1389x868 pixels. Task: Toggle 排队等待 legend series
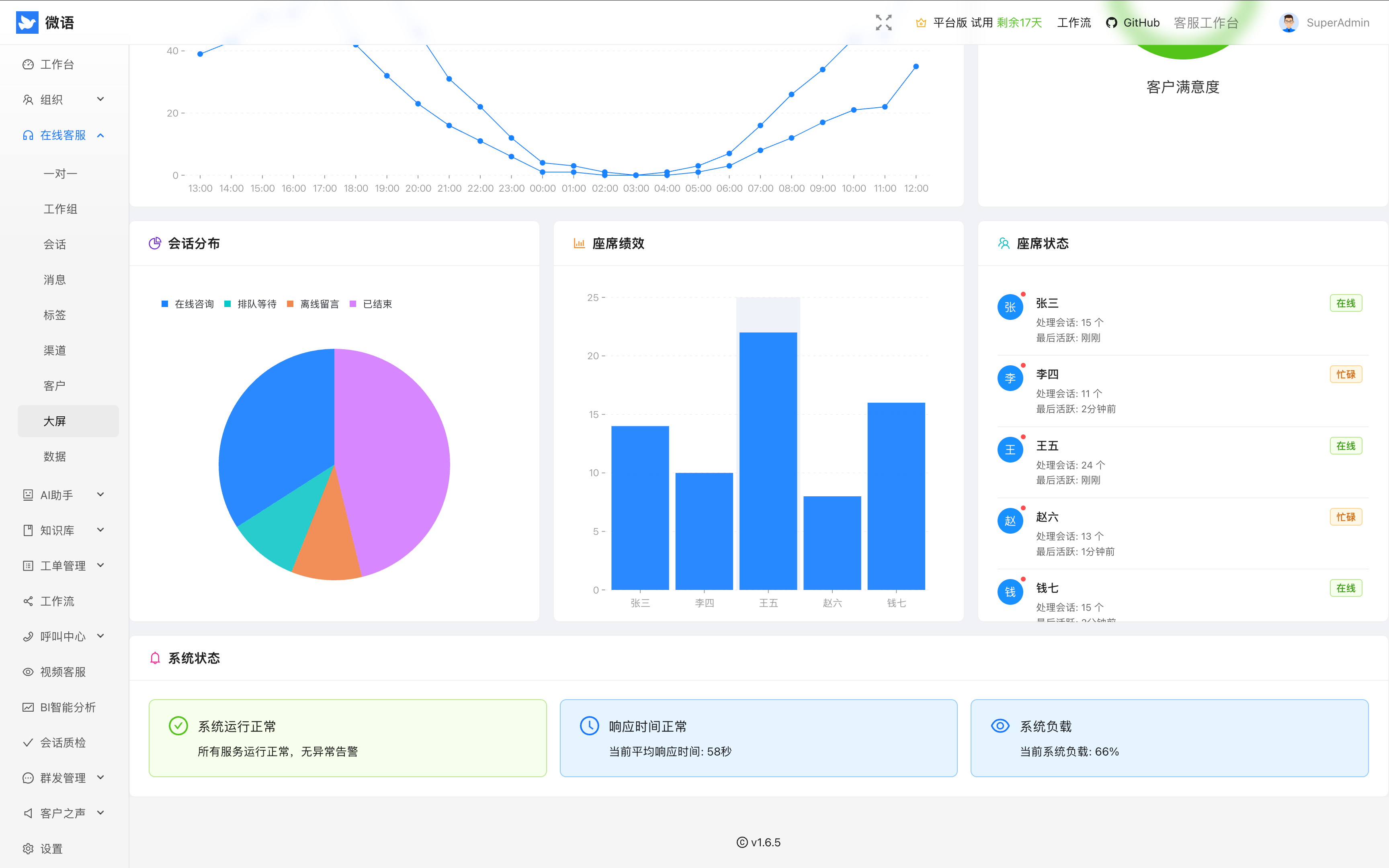coord(250,304)
